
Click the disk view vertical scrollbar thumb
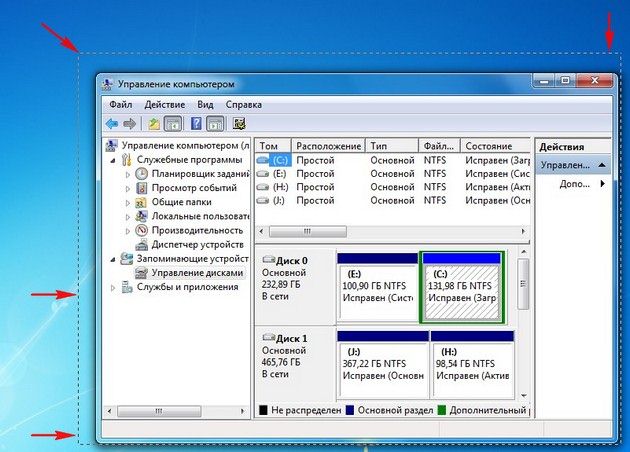[x=524, y=284]
